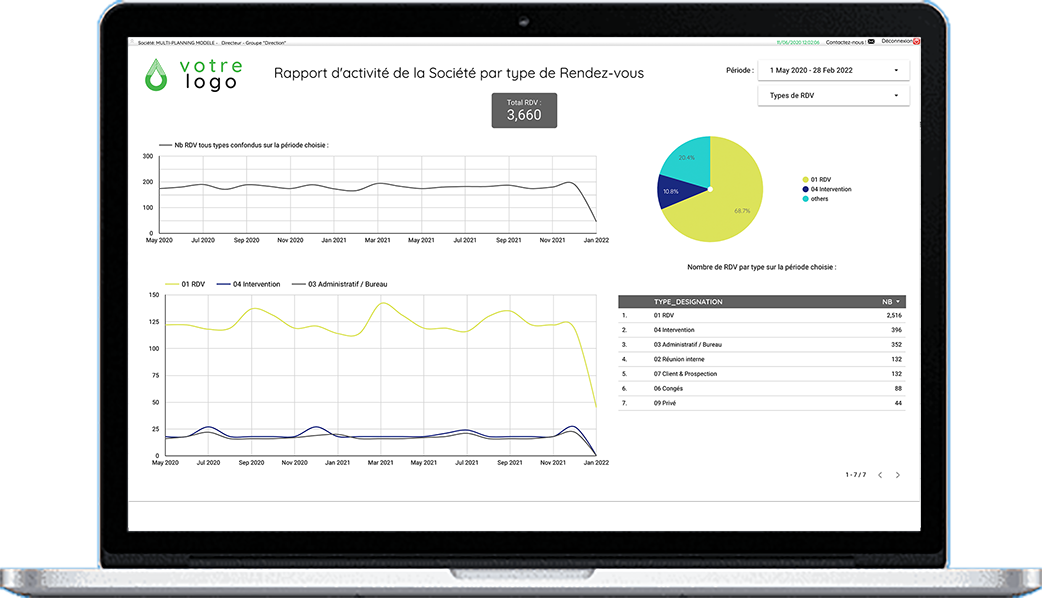Viewport: 1042px width, 598px height.
Task: Toggle Nb RDV tous types legend entry
Action: click(244, 145)
